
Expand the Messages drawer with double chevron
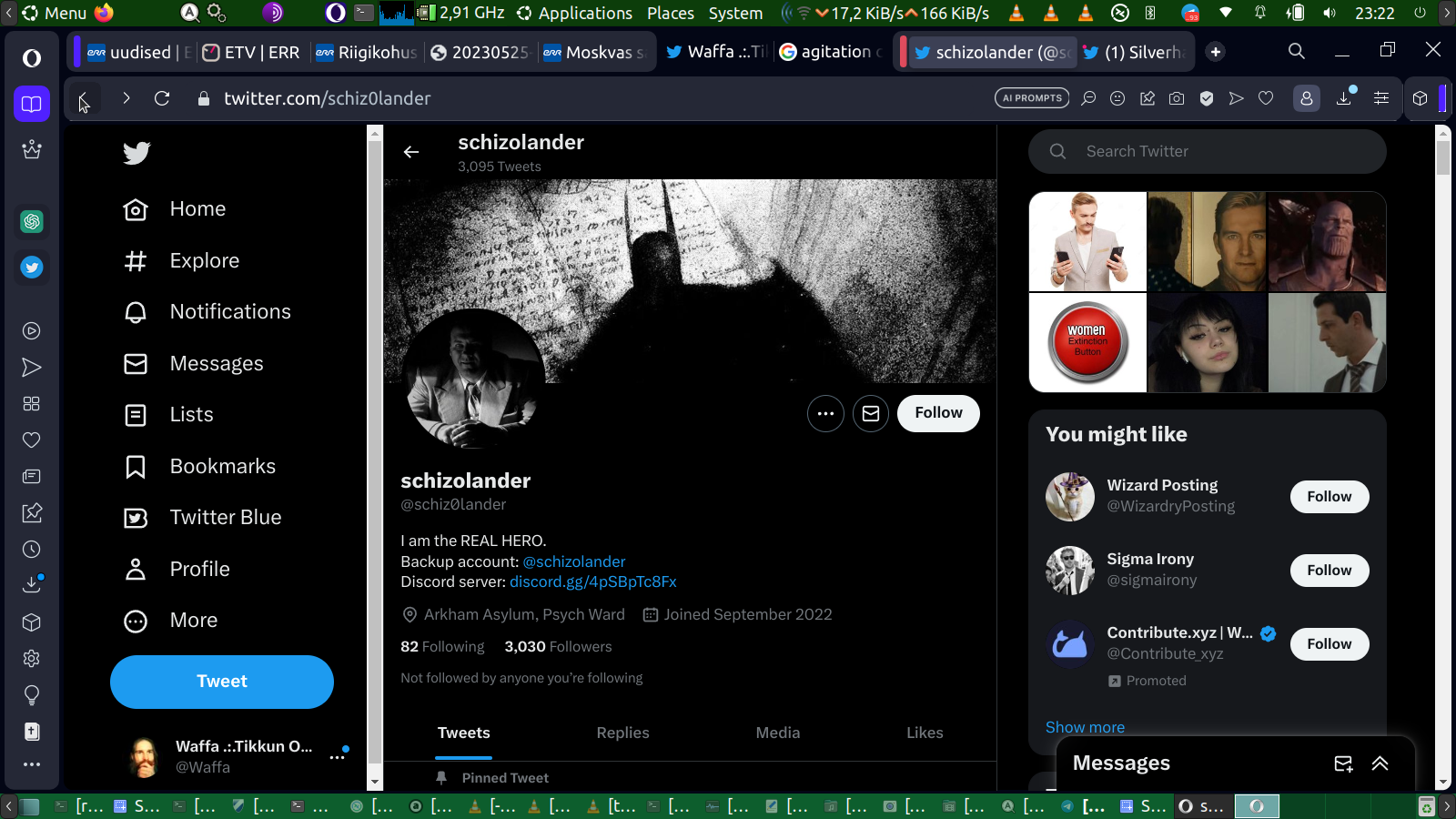(1380, 763)
